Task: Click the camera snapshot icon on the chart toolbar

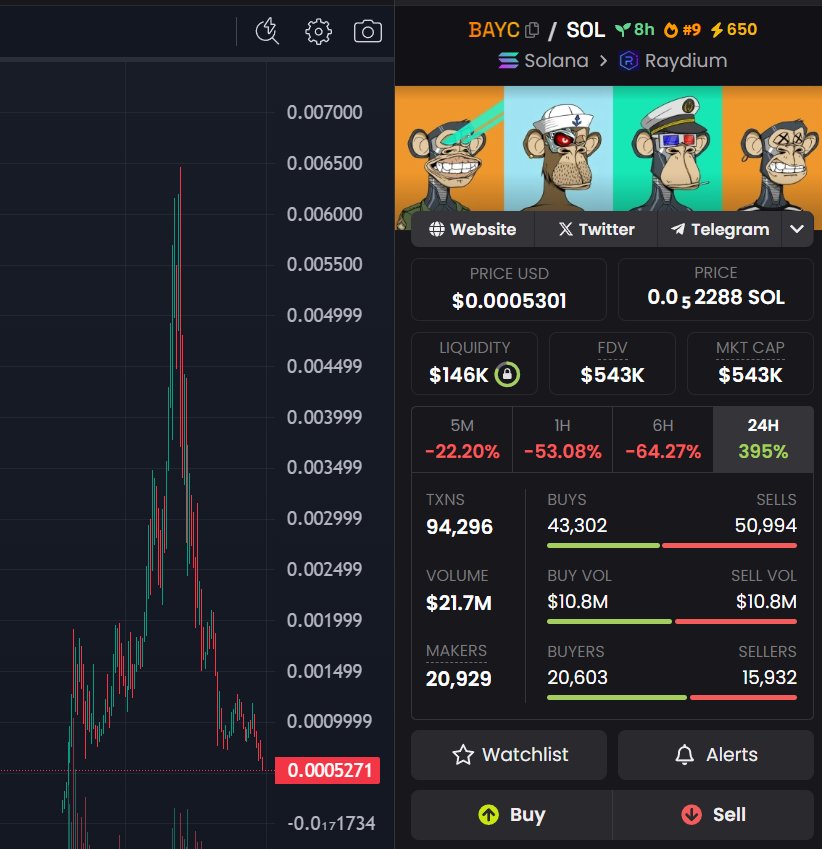Action: 367,31
